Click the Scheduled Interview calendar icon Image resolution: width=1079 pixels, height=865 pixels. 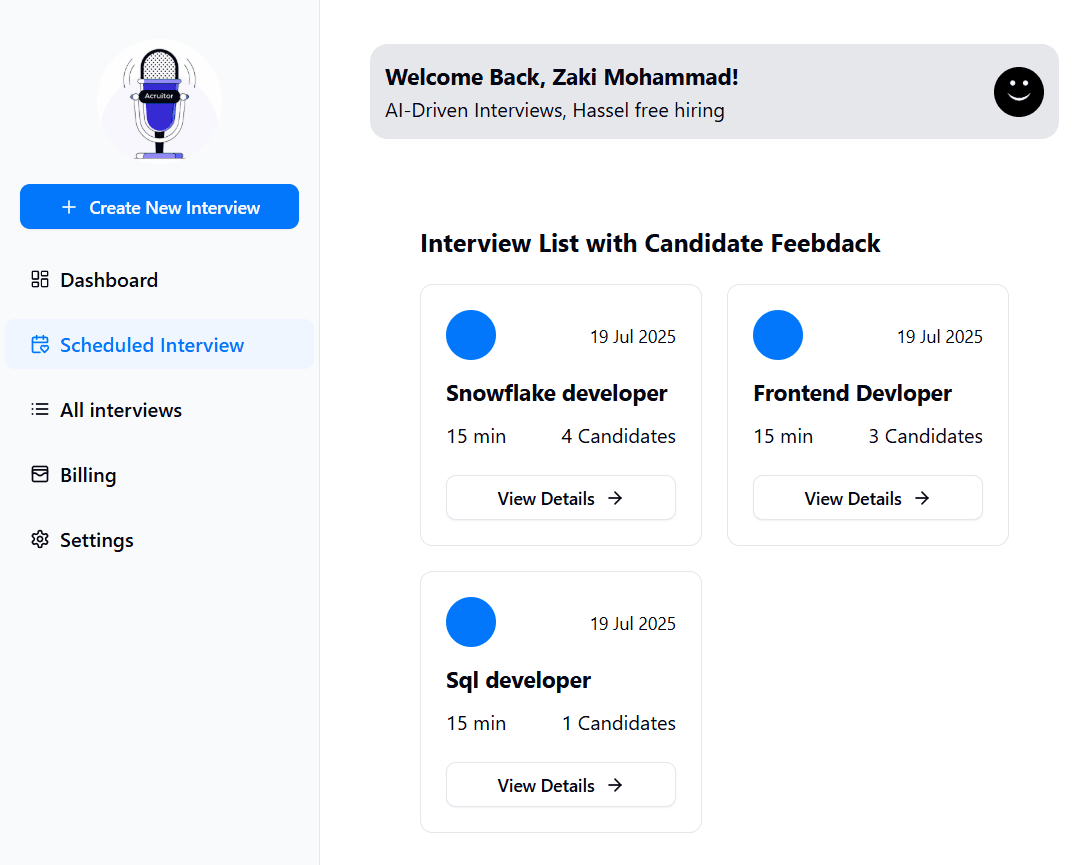[x=40, y=344]
